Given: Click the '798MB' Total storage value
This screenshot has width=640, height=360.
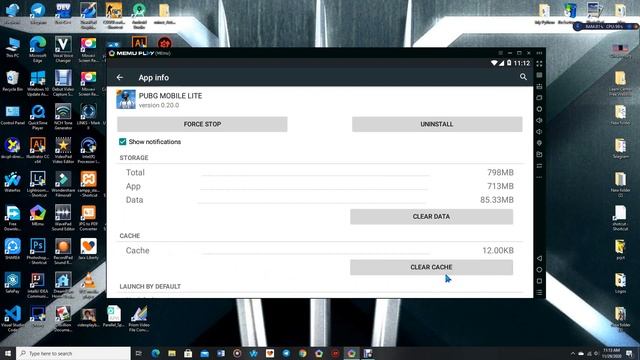Looking at the screenshot, I should coord(500,173).
